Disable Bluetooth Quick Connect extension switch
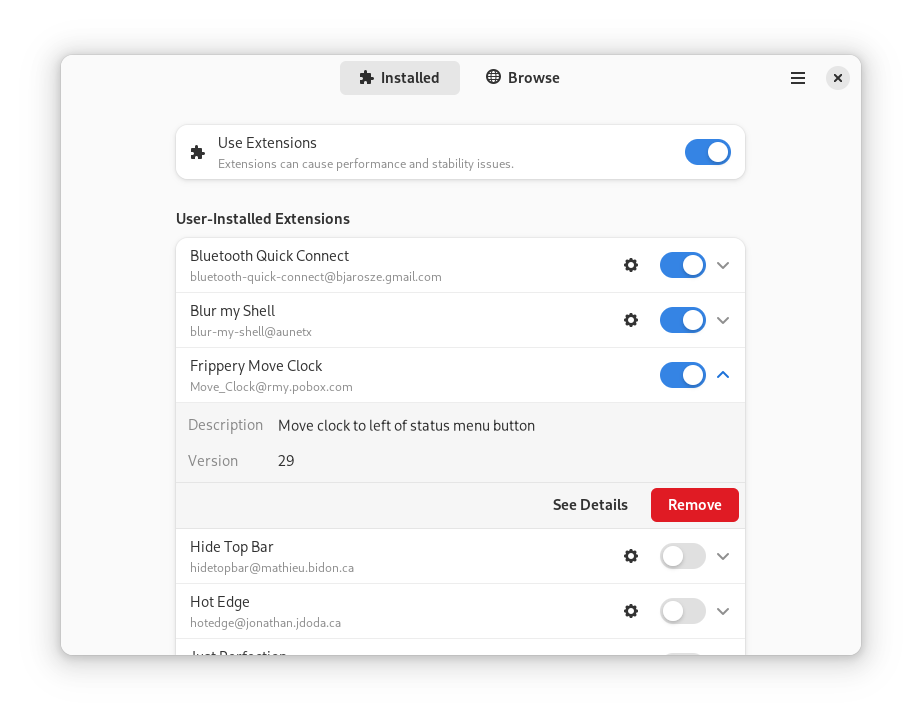The width and height of the screenshot is (922, 722). pos(683,265)
